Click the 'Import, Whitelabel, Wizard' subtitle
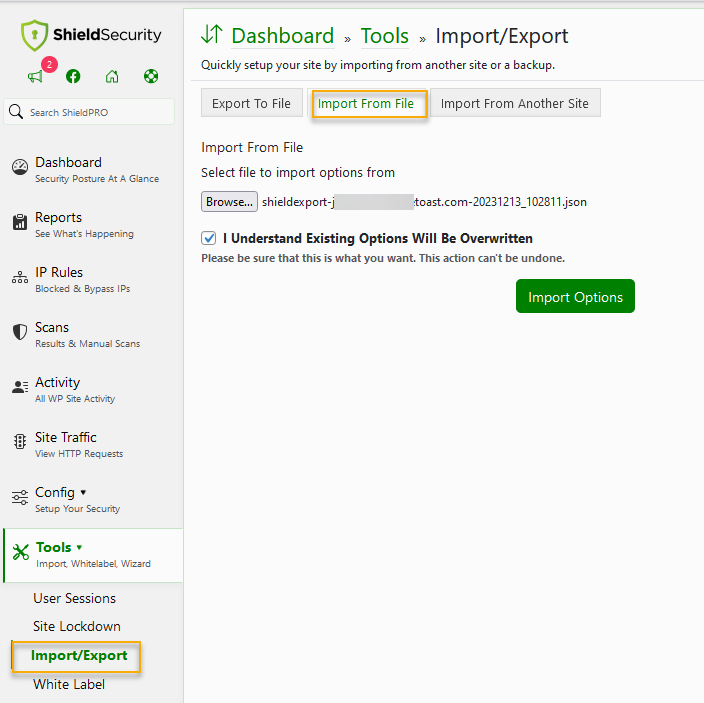 (93, 564)
